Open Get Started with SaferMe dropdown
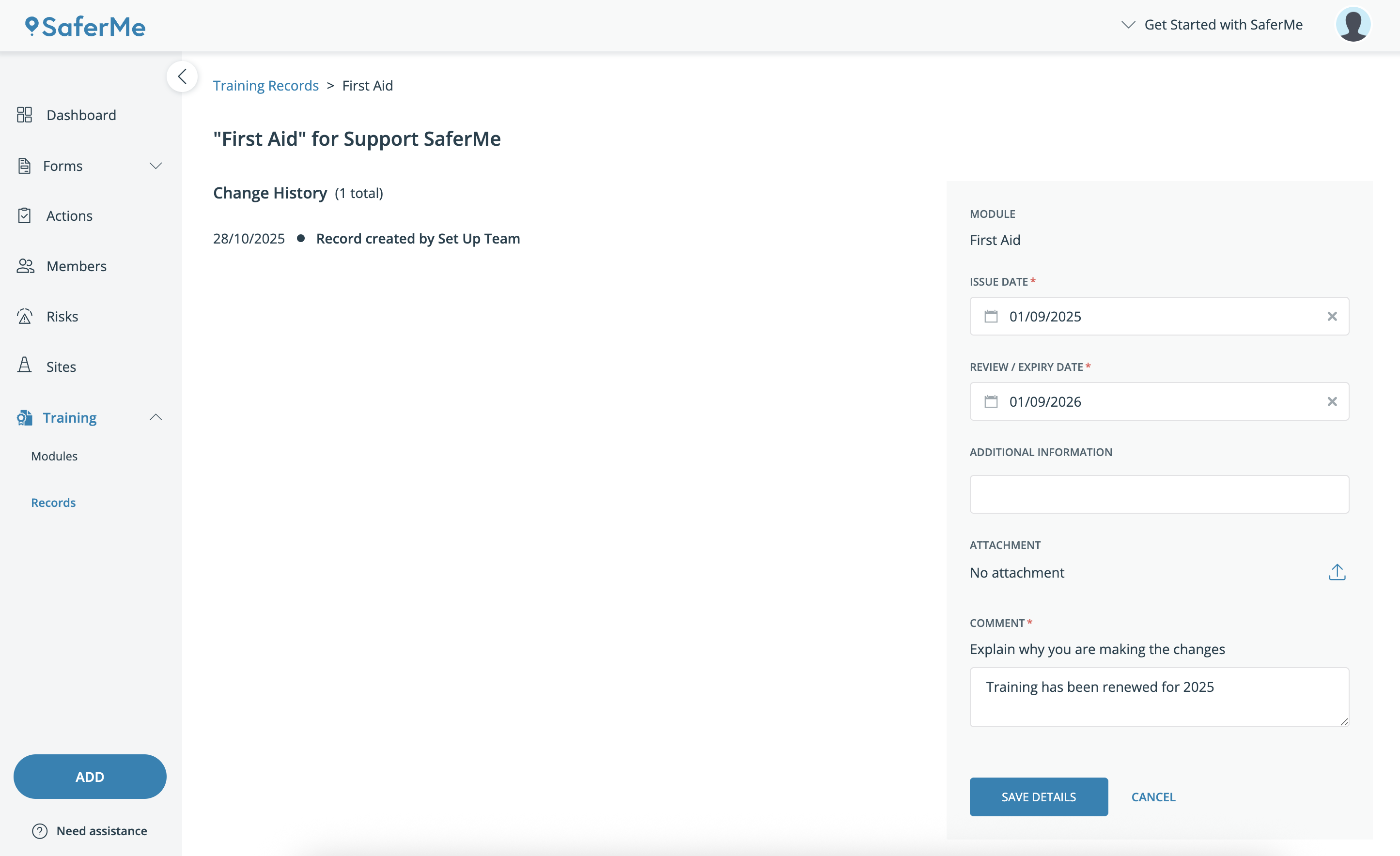Image resolution: width=1400 pixels, height=856 pixels. tap(1212, 25)
